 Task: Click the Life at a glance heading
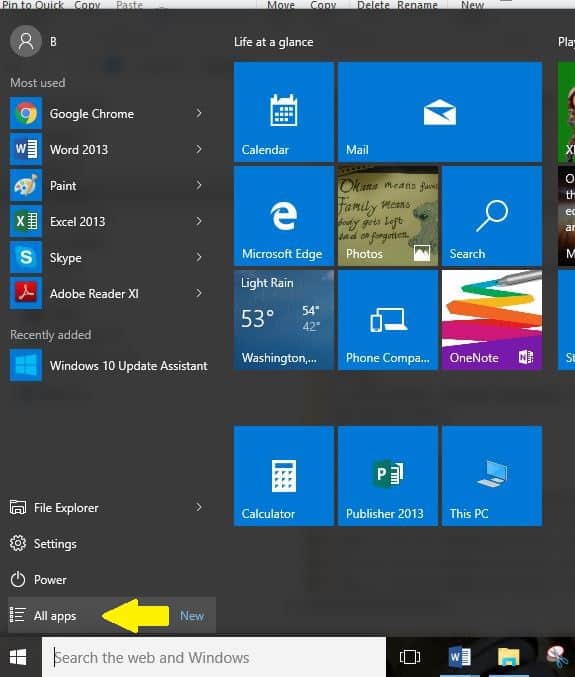[x=274, y=42]
